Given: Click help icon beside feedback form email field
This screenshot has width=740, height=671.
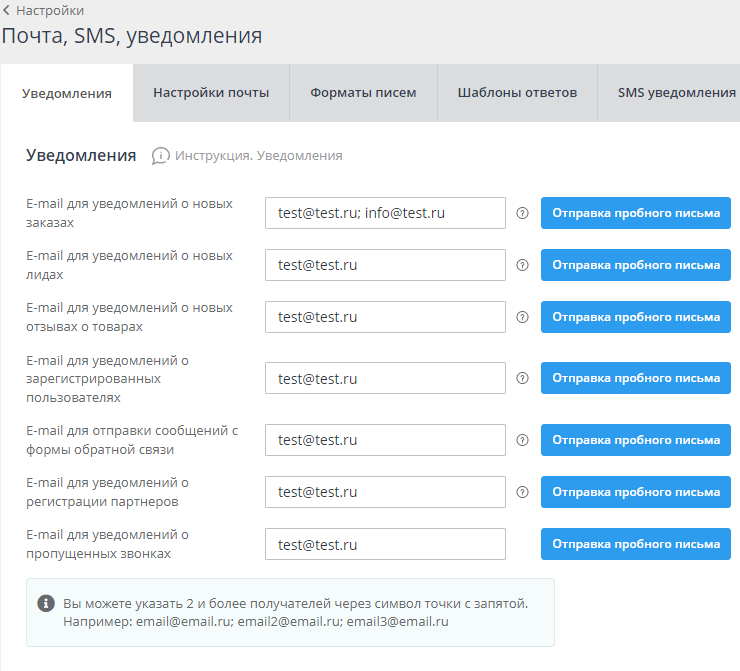Looking at the screenshot, I should tap(522, 440).
